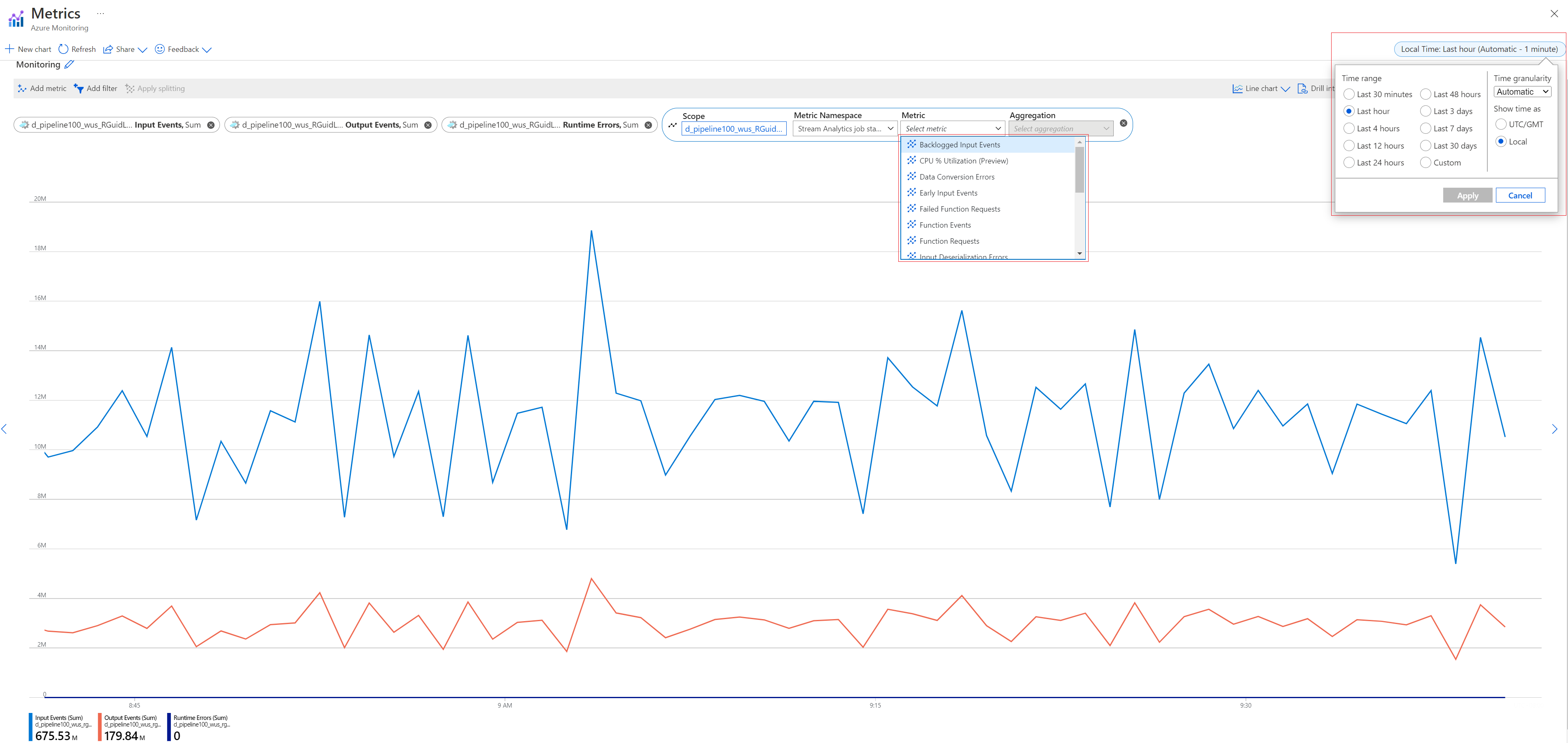Switch Show time as to UTC/GMT
Image resolution: width=1568 pixels, height=743 pixels.
1501,124
